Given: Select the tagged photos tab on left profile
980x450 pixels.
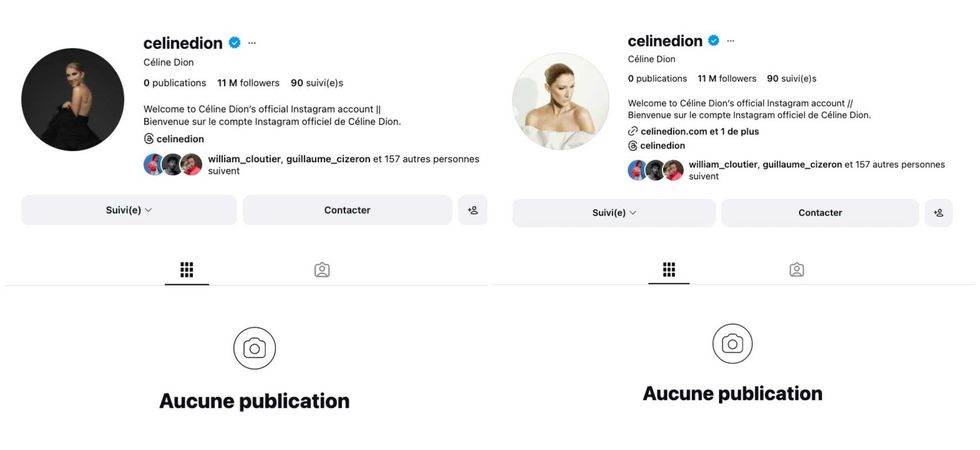Looking at the screenshot, I should pyautogui.click(x=322, y=270).
